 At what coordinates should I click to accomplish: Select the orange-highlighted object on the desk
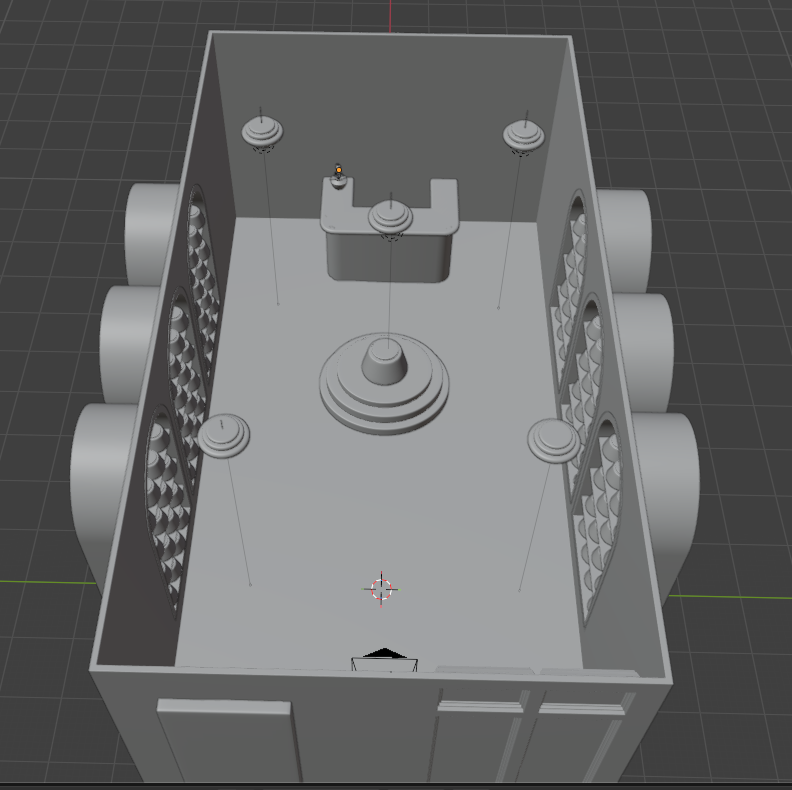click(x=339, y=174)
